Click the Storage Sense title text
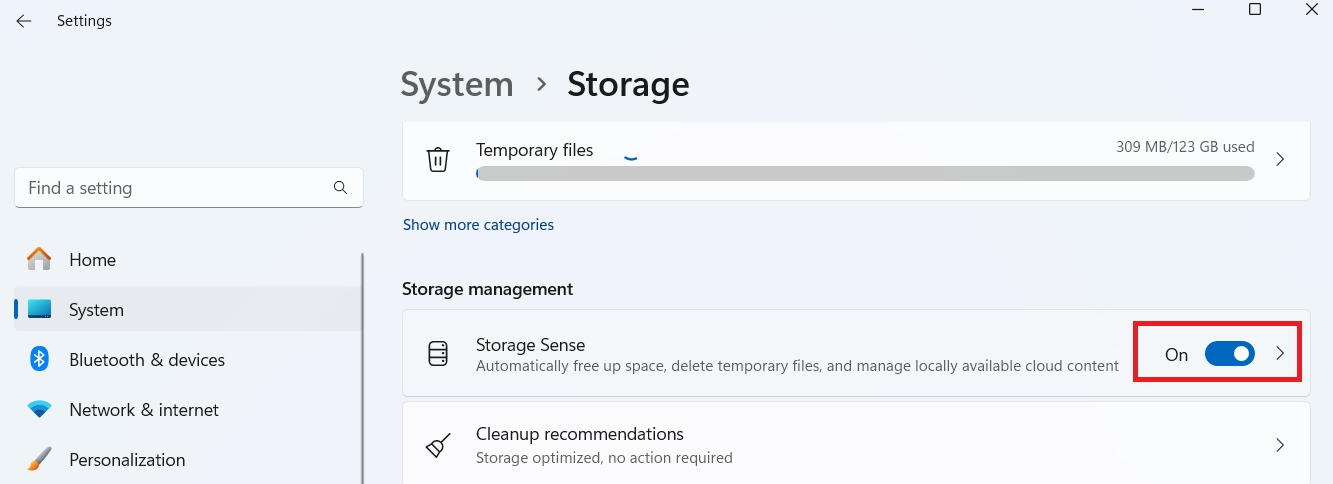Image resolution: width=1333 pixels, height=484 pixels. (x=530, y=345)
